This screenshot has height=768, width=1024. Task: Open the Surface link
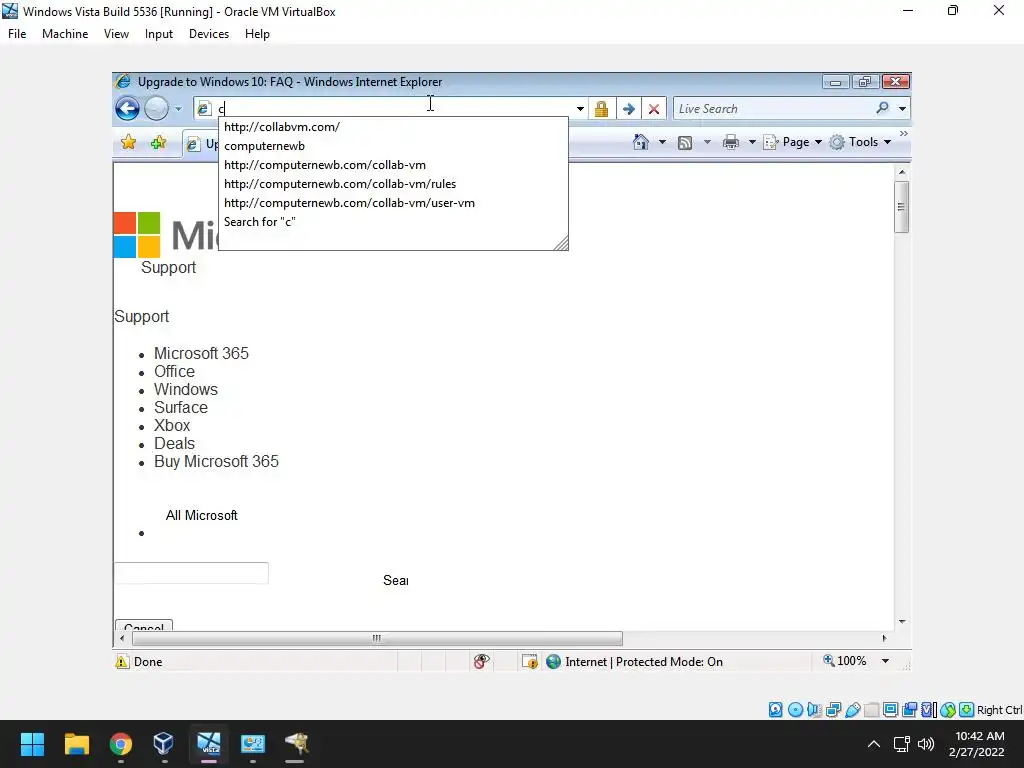point(181,408)
